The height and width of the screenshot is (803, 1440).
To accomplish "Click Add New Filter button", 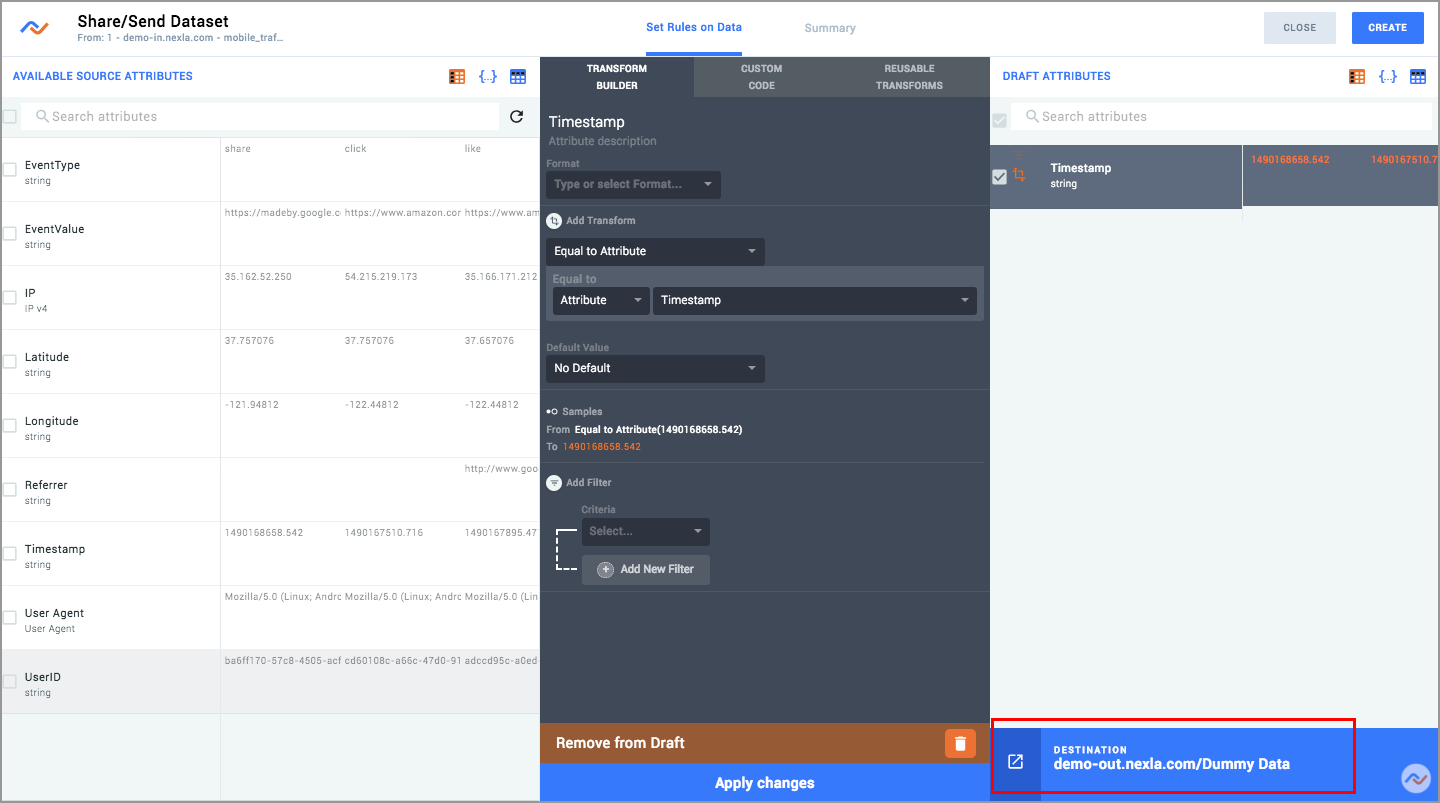I will [646, 569].
